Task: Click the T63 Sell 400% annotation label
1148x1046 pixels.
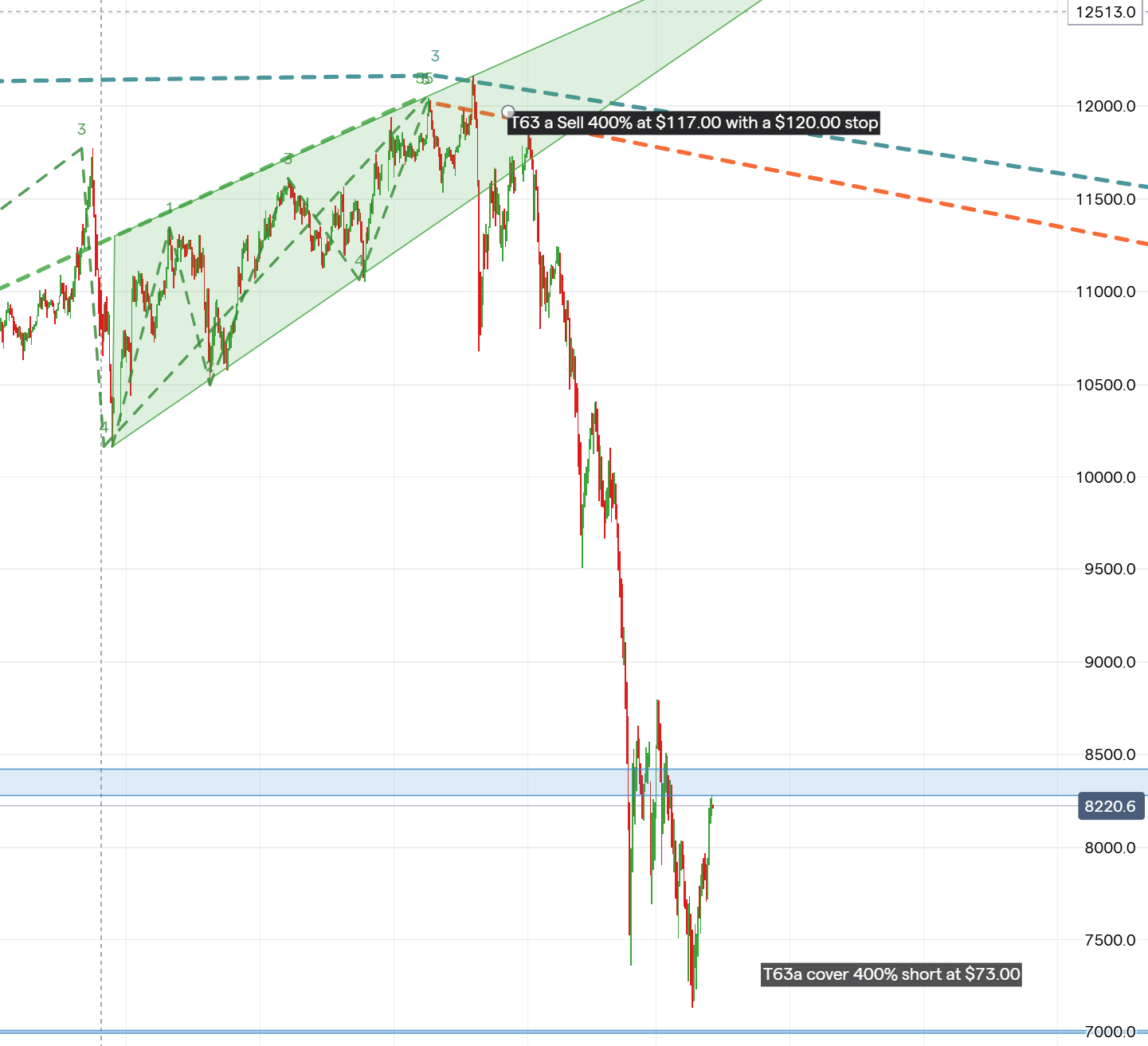Action: coord(694,123)
